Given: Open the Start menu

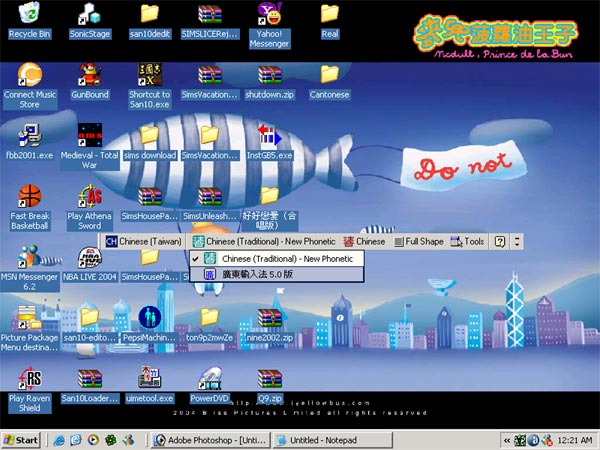Looking at the screenshot, I should pos(21,440).
